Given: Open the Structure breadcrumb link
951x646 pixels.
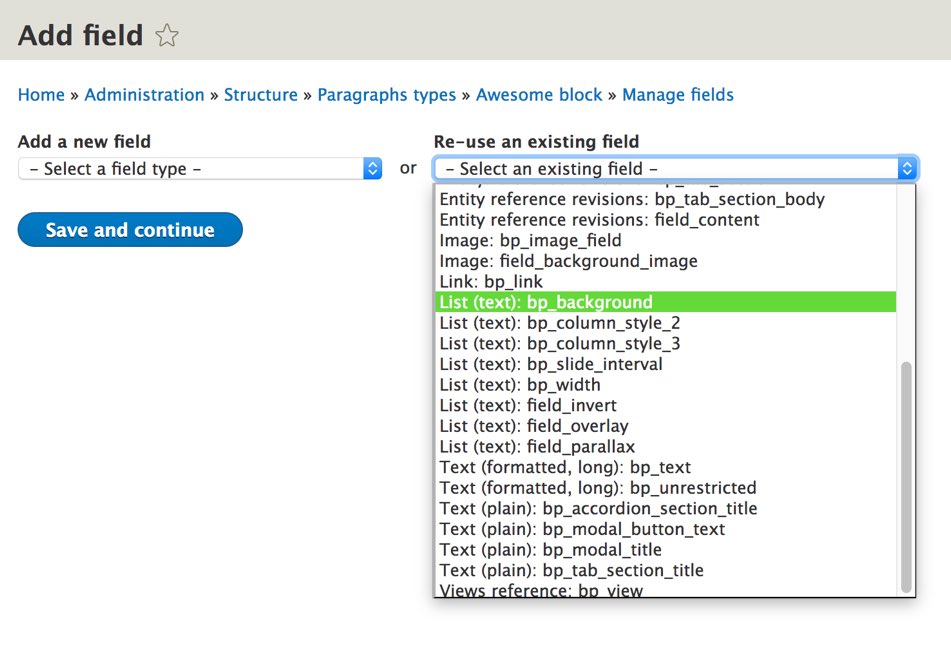Looking at the screenshot, I should point(261,95).
